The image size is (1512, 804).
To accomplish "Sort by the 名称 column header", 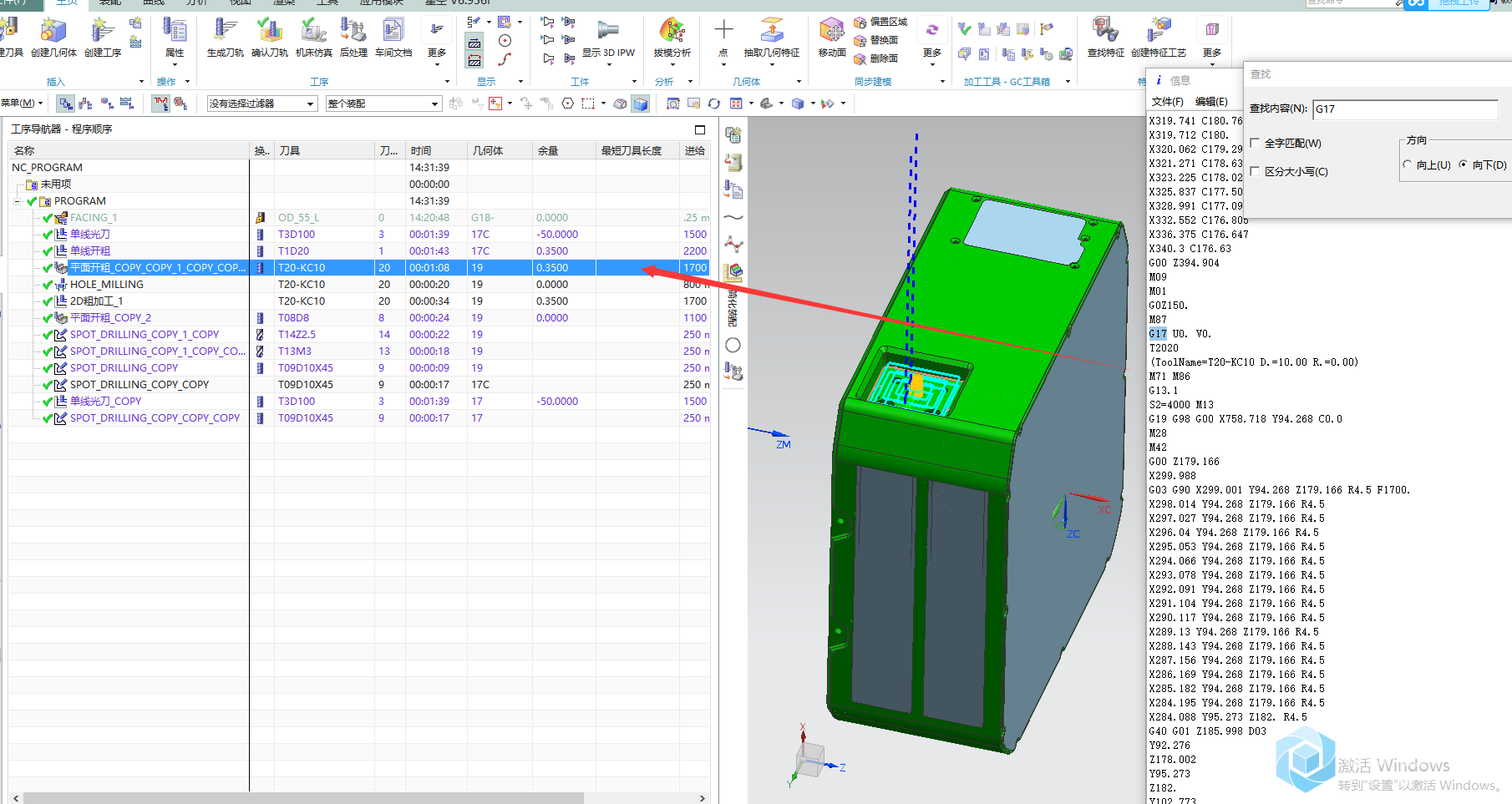I will pos(129,151).
